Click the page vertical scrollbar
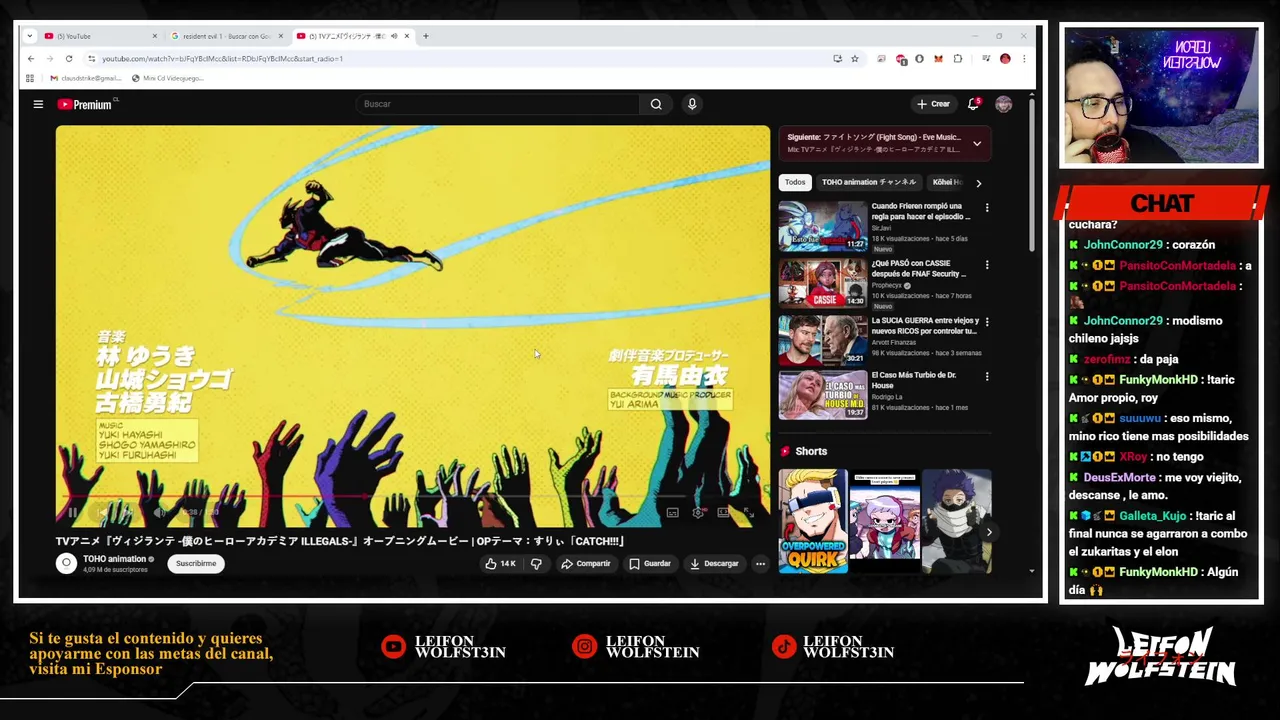The width and height of the screenshot is (1280, 720). point(1032,175)
